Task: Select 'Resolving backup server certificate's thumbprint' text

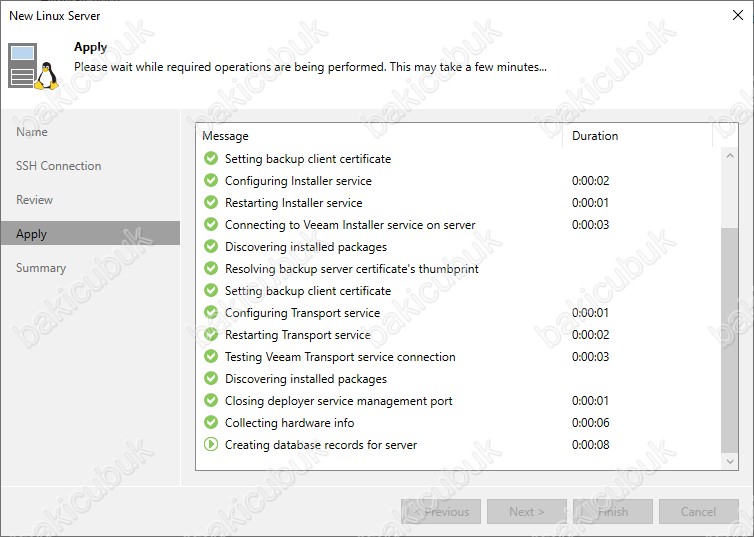Action: click(352, 269)
